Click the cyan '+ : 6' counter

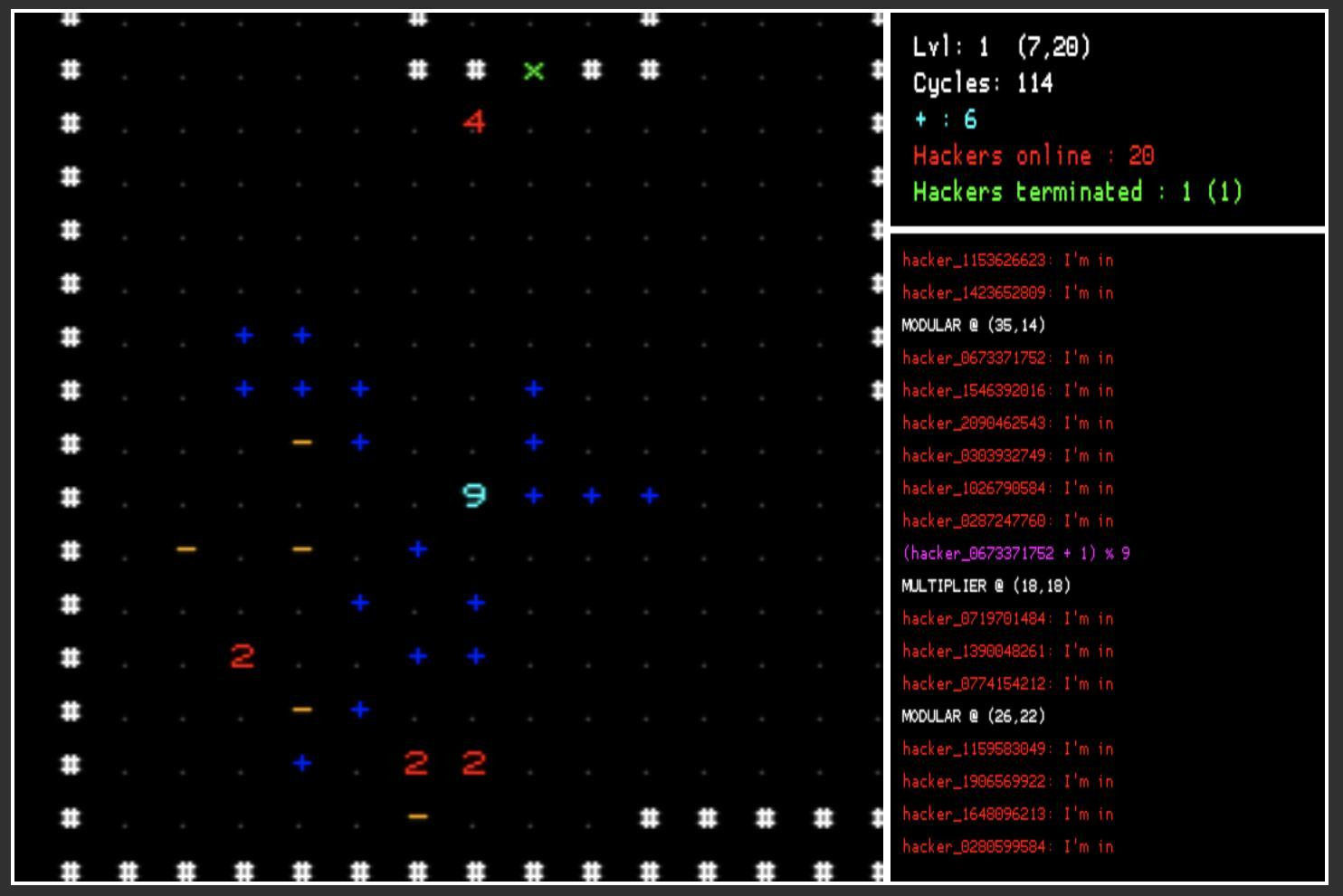946,119
